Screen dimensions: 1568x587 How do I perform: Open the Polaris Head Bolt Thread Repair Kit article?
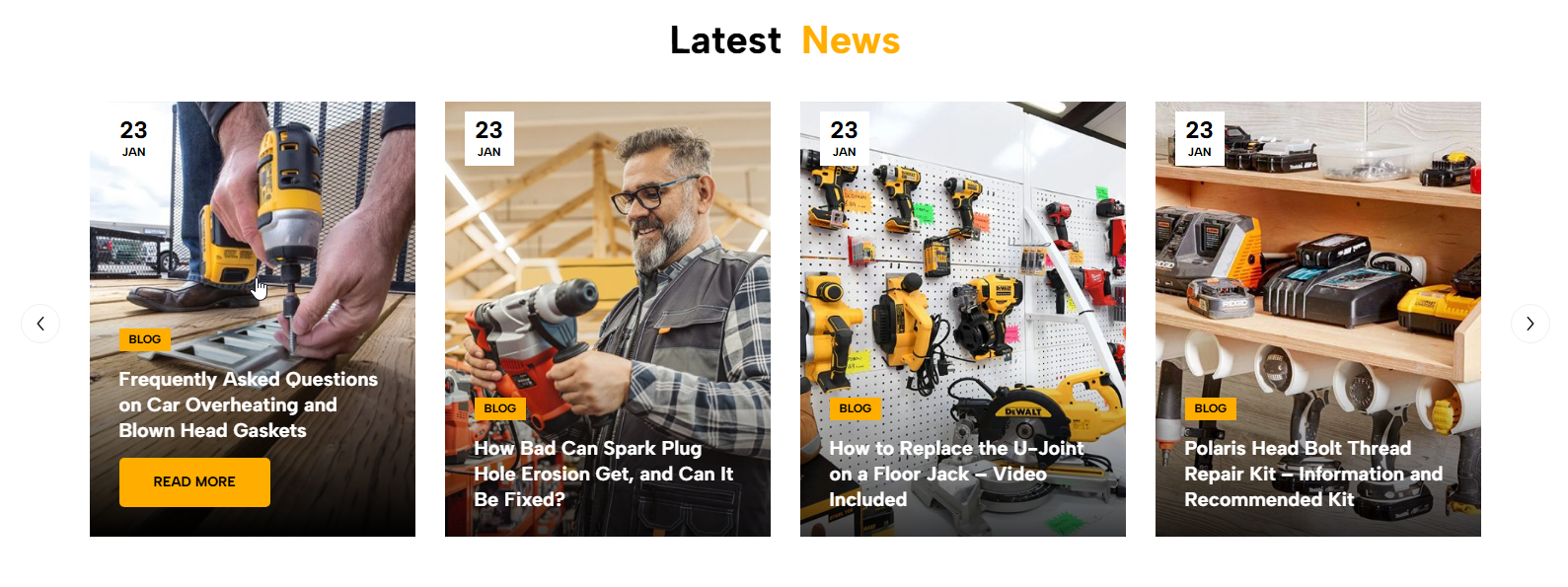1313,474
